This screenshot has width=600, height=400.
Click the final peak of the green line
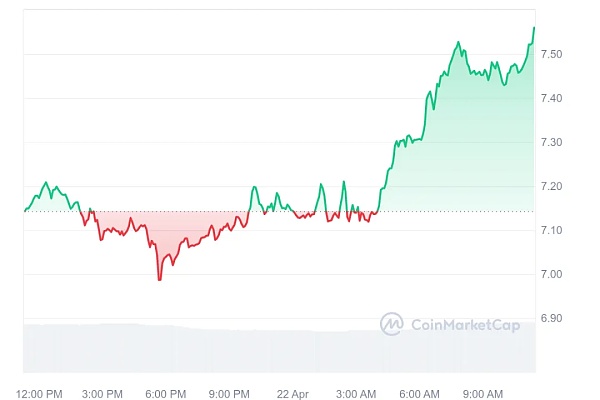tap(534, 27)
